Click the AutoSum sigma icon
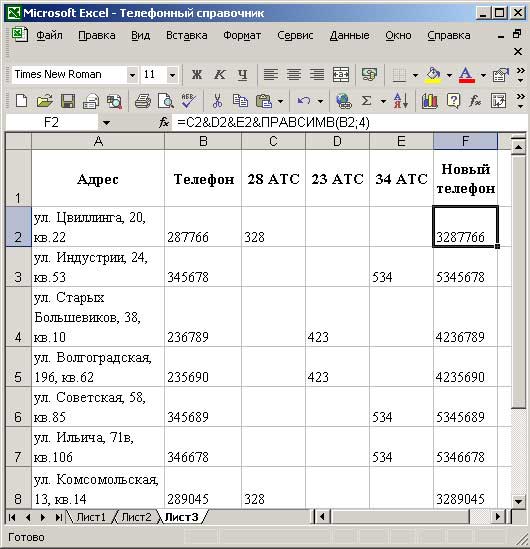Screen dimensions: 530x549 366,101
